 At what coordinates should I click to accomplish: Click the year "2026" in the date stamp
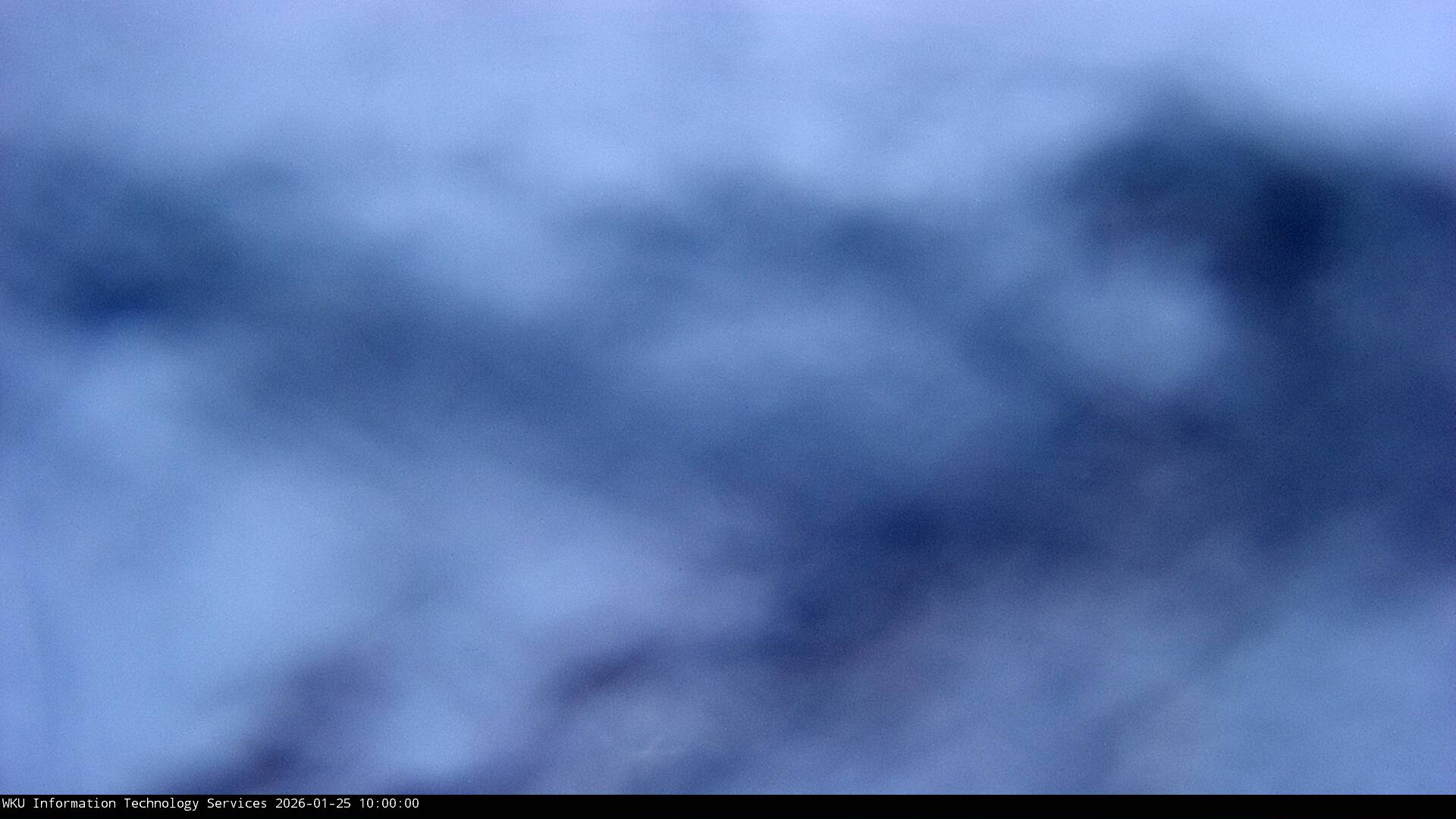tap(290, 804)
